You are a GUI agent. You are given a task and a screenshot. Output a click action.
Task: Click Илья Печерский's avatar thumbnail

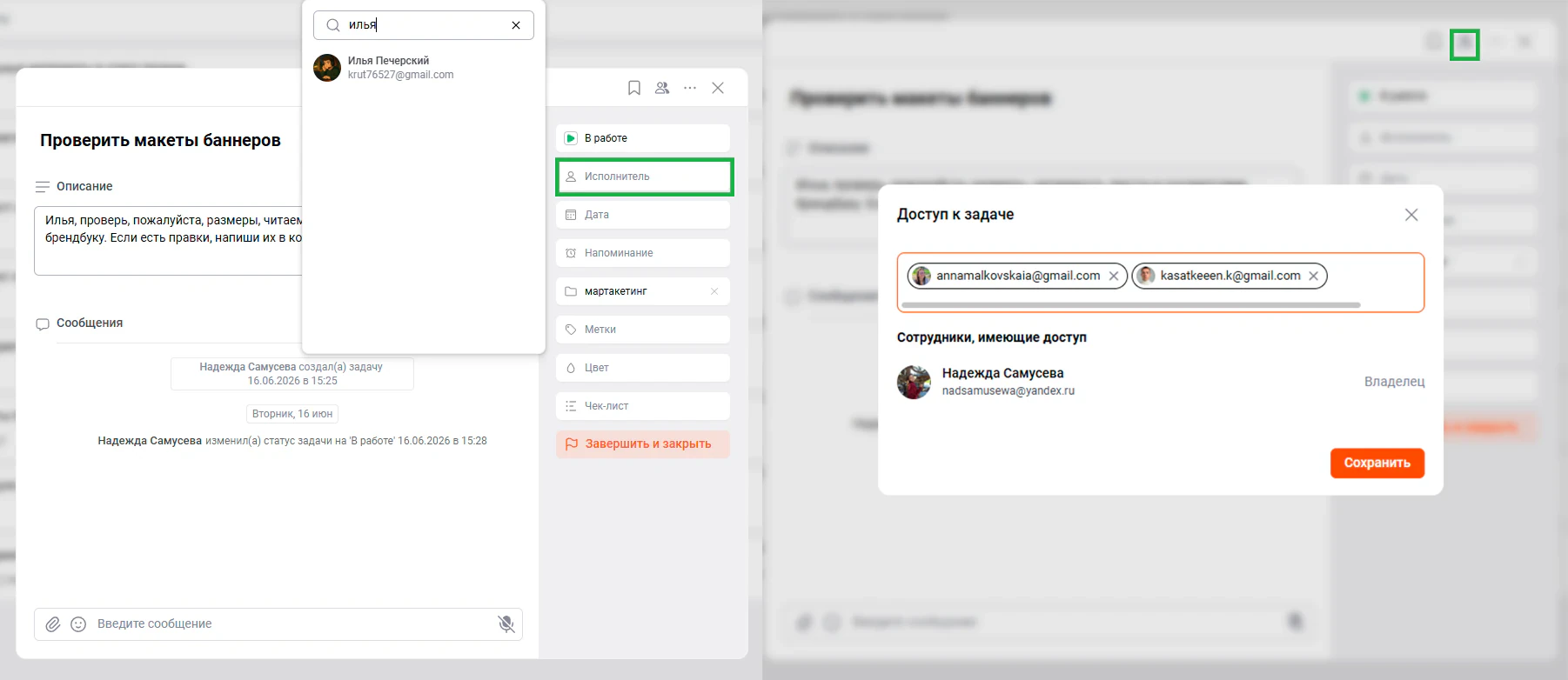click(x=327, y=68)
